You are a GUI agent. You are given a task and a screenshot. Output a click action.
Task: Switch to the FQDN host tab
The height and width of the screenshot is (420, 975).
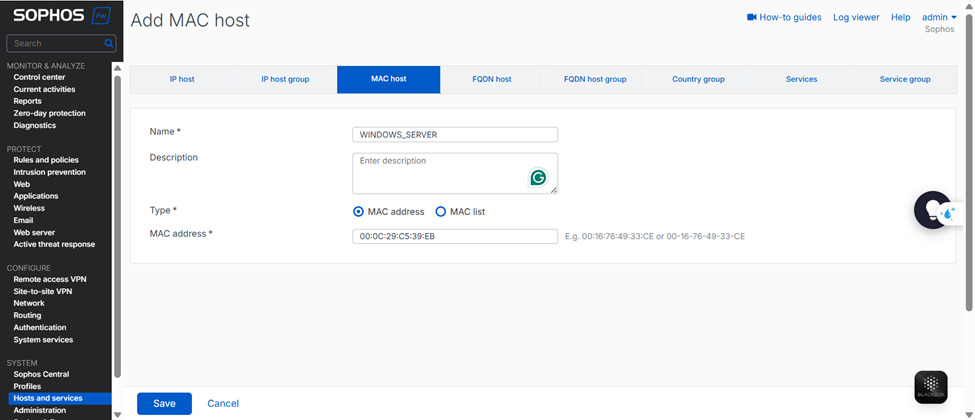(x=491, y=79)
